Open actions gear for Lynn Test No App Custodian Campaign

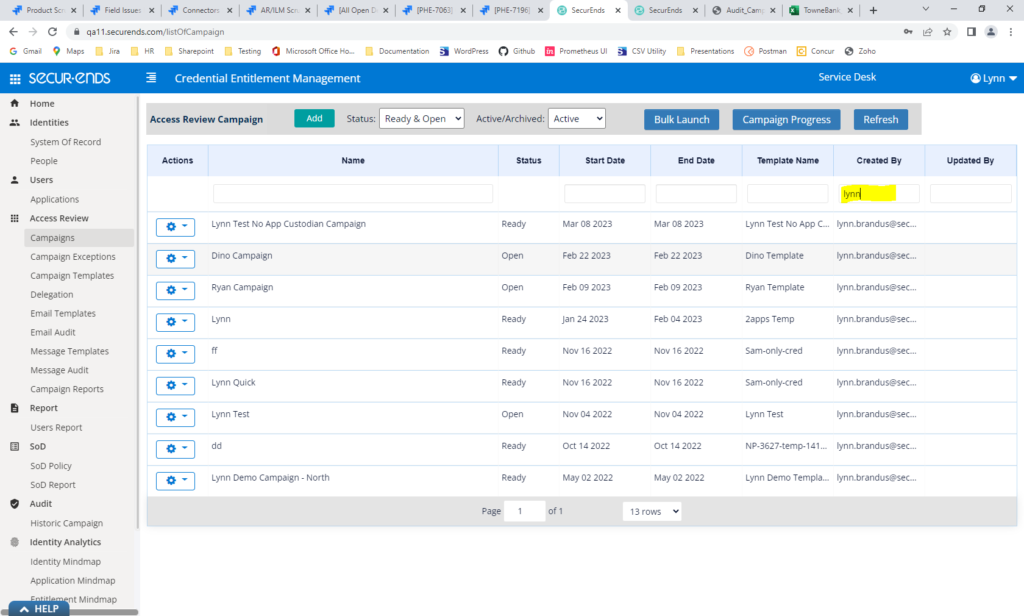[x=176, y=227]
